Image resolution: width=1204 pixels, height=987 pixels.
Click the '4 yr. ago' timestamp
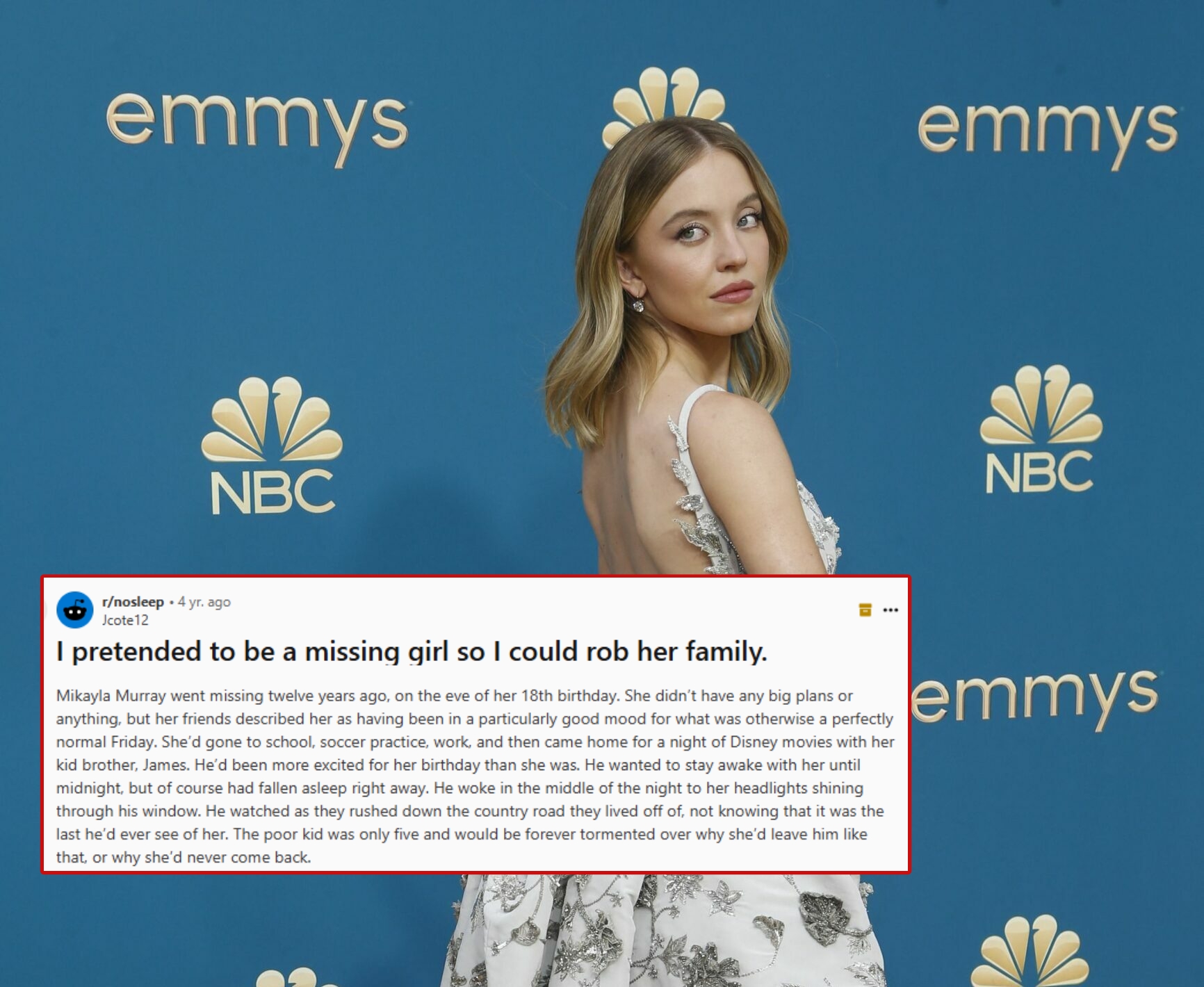(x=204, y=601)
